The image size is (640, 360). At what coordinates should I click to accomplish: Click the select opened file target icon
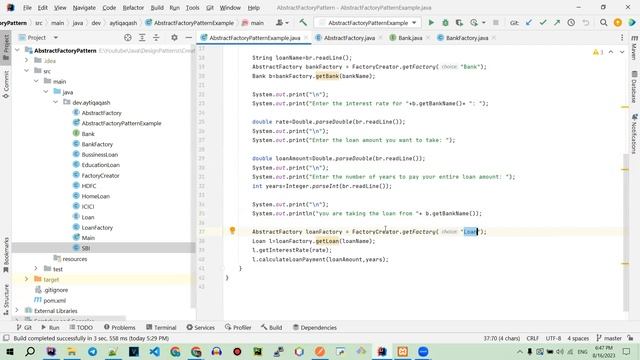[x=128, y=38]
